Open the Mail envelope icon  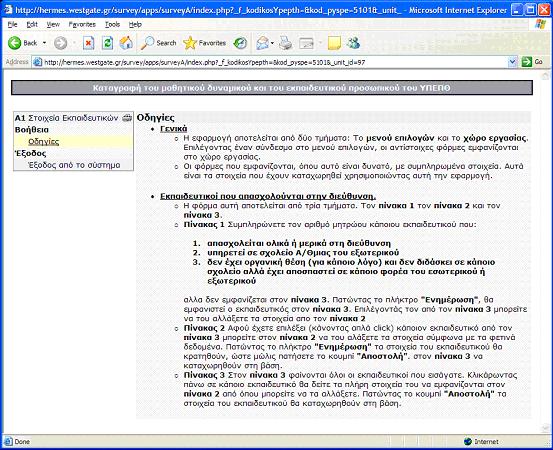(262, 43)
